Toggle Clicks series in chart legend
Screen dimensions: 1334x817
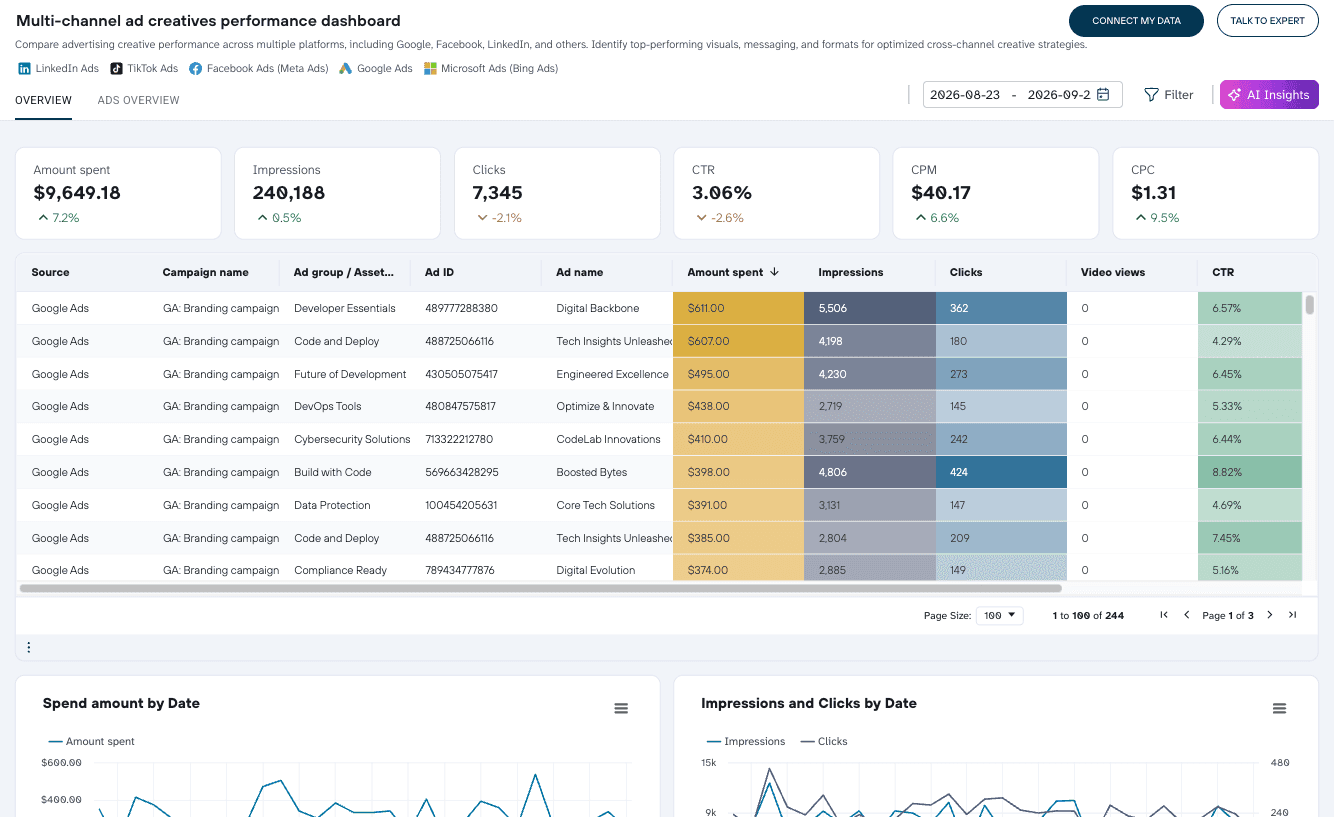click(824, 742)
